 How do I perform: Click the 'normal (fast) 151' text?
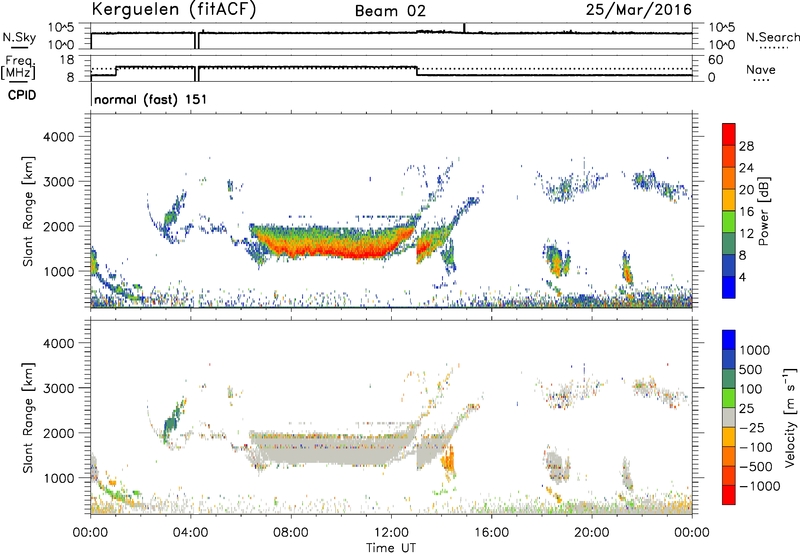coord(151,99)
